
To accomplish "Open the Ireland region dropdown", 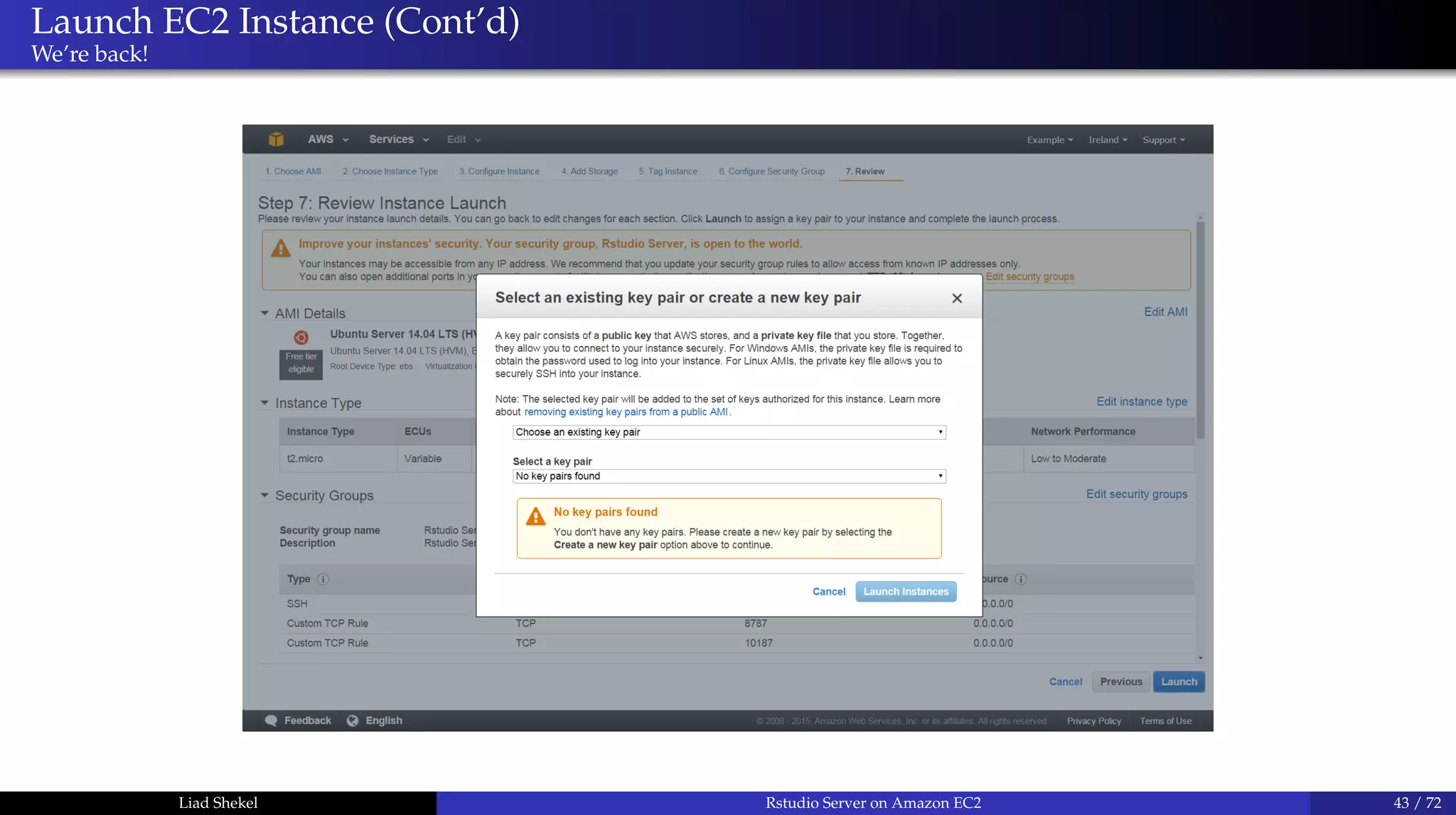I will (1108, 140).
